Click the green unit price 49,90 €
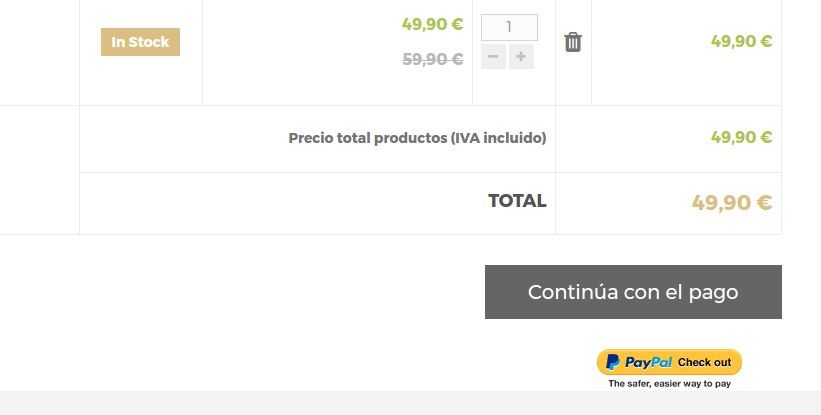This screenshot has height=415, width=821. click(432, 24)
